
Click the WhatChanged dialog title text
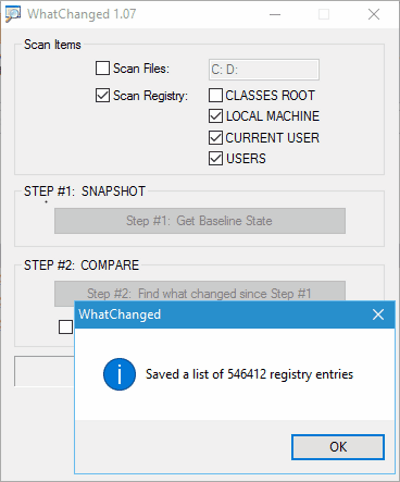pyautogui.click(x=120, y=314)
